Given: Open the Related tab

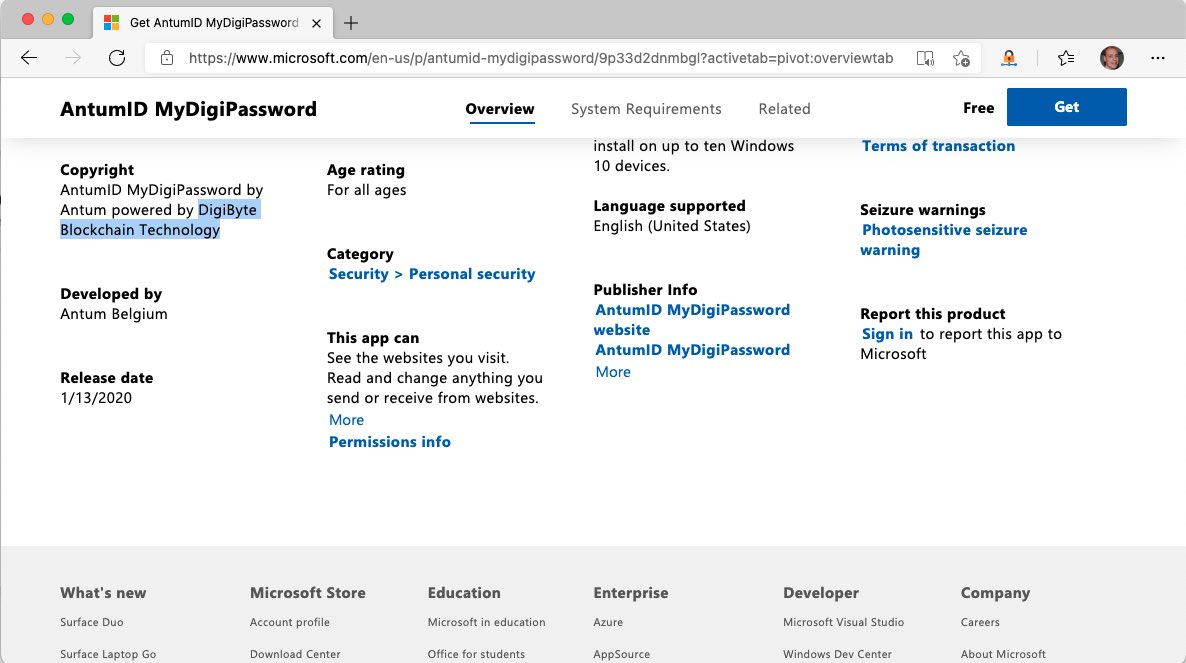Looking at the screenshot, I should coord(784,109).
